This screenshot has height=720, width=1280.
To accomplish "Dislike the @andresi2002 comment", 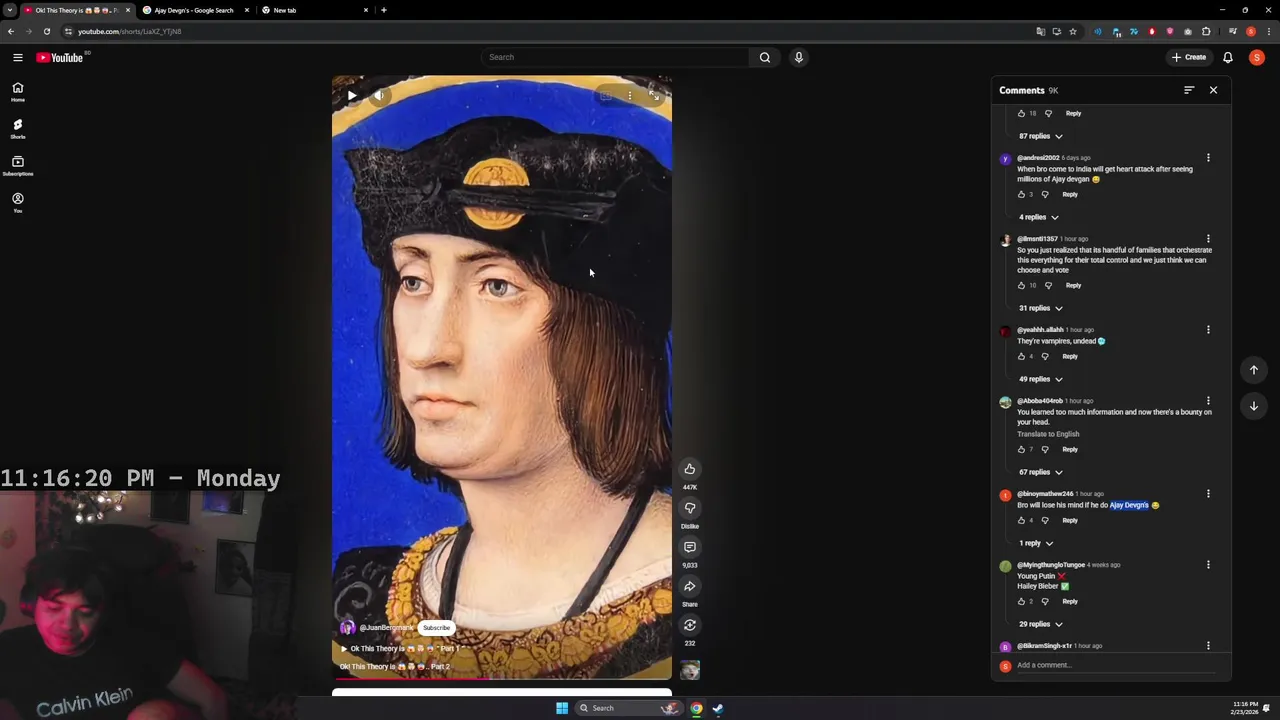I will (x=1045, y=194).
